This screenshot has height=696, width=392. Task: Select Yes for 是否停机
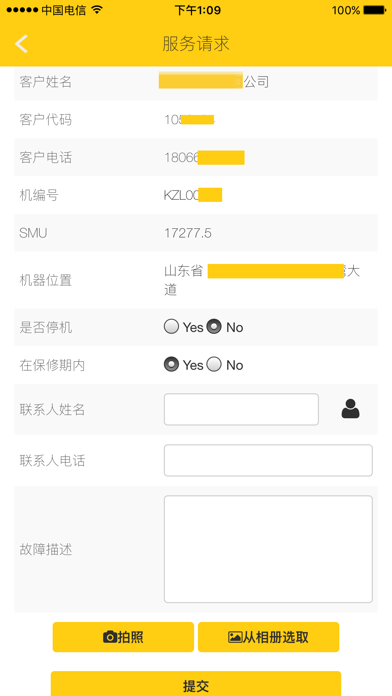point(171,327)
